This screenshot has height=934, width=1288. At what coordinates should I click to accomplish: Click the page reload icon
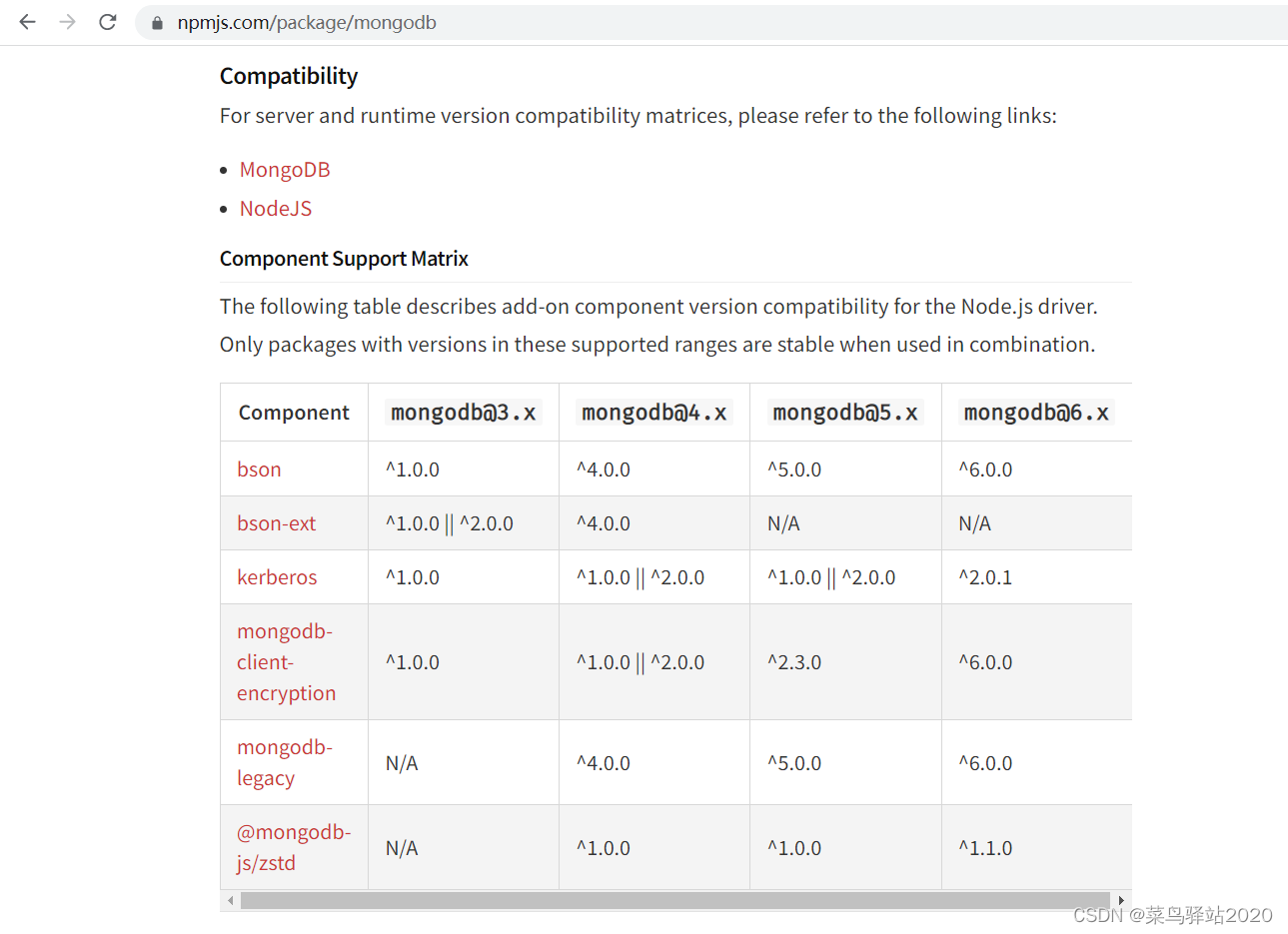[107, 21]
